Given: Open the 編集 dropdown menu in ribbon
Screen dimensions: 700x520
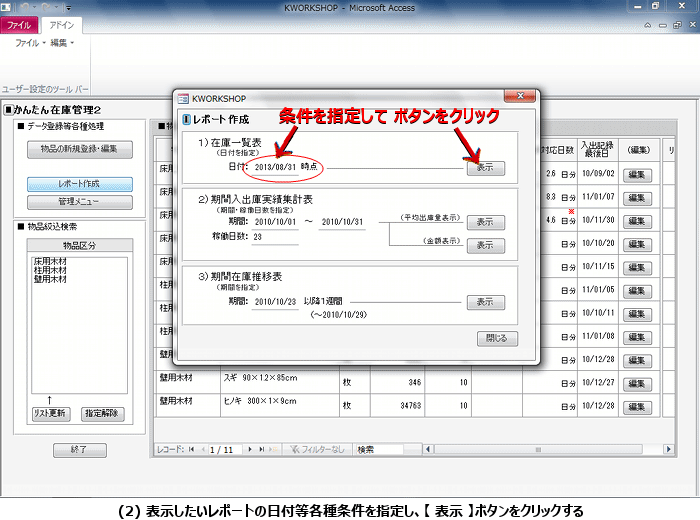Looking at the screenshot, I should (x=62, y=43).
